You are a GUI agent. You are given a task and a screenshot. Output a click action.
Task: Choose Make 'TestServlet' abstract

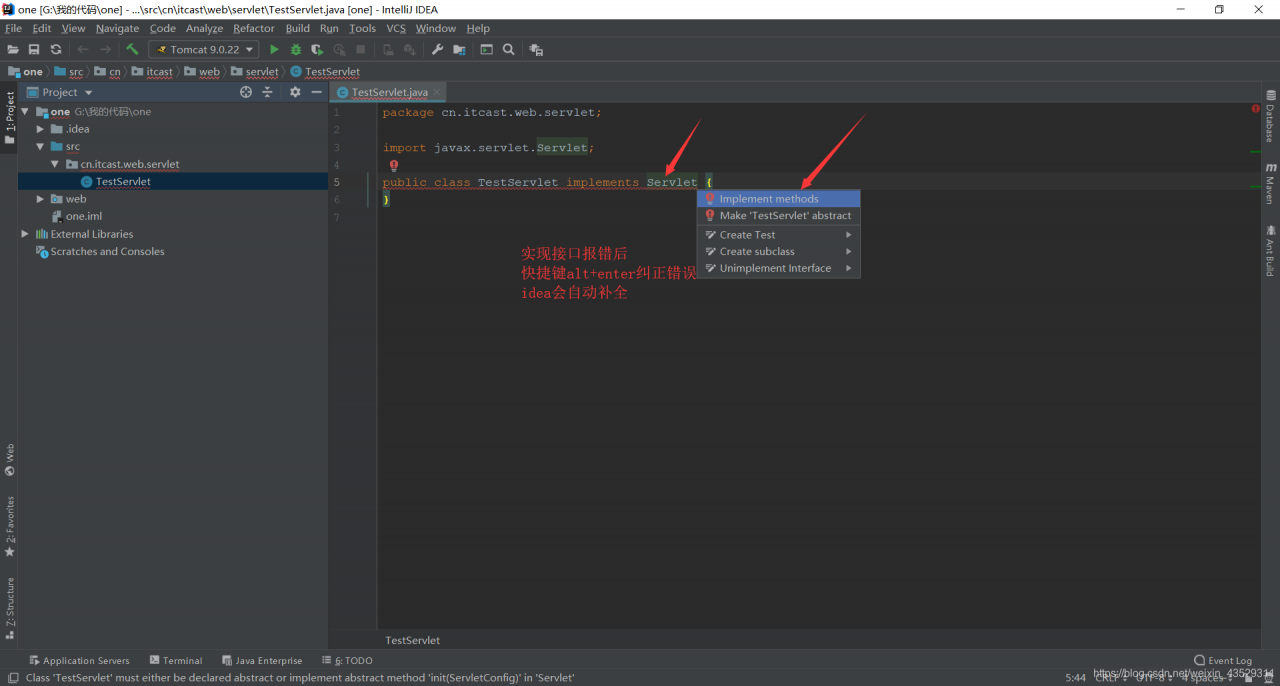pos(778,215)
